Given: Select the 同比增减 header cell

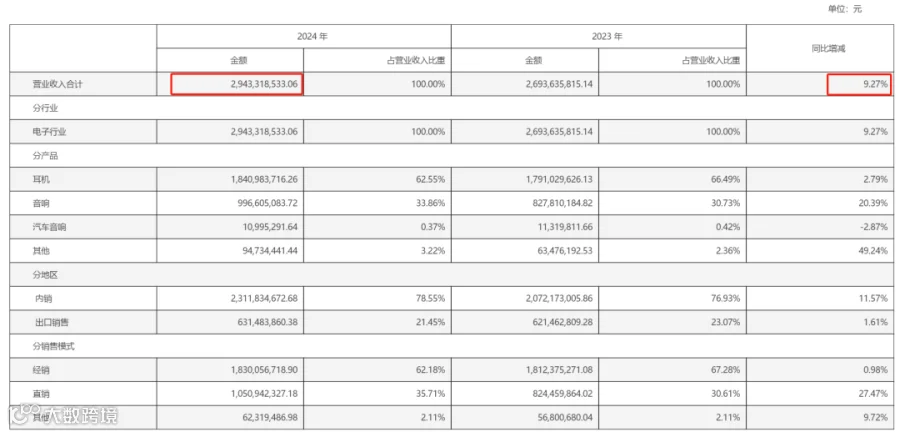Looking at the screenshot, I should (x=820, y=49).
